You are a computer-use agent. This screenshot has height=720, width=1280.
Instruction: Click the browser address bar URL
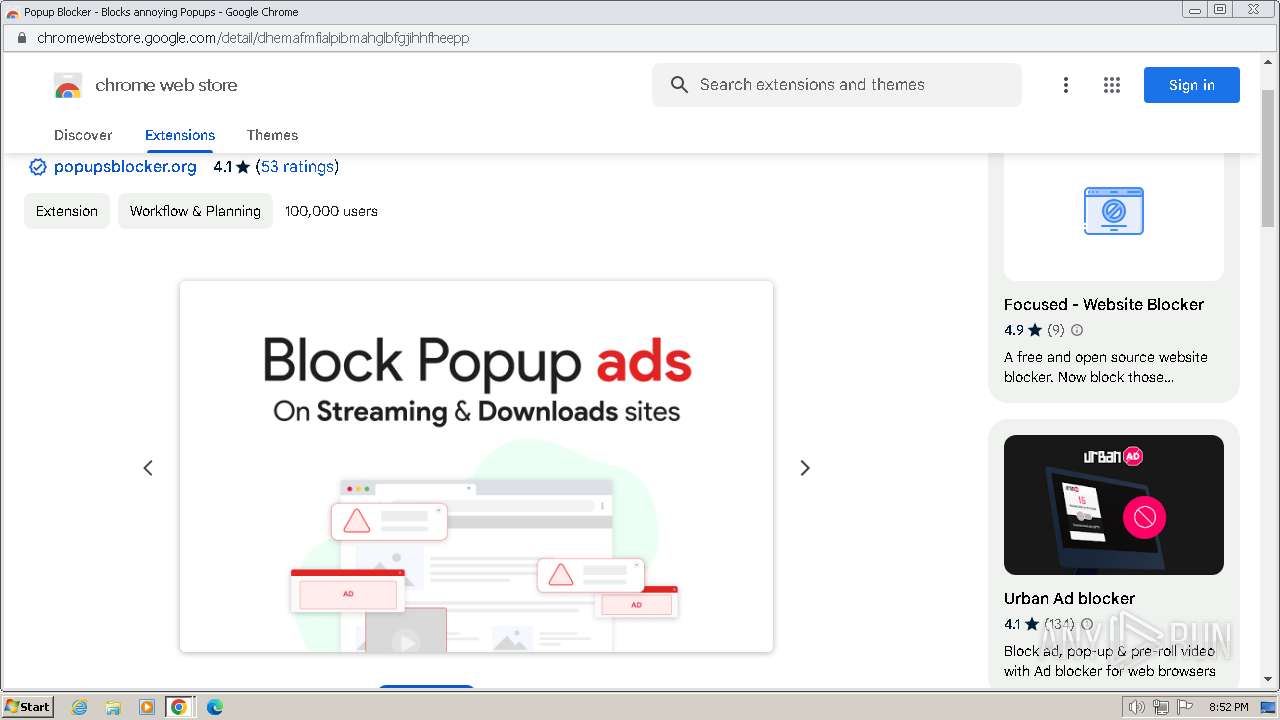click(253, 38)
